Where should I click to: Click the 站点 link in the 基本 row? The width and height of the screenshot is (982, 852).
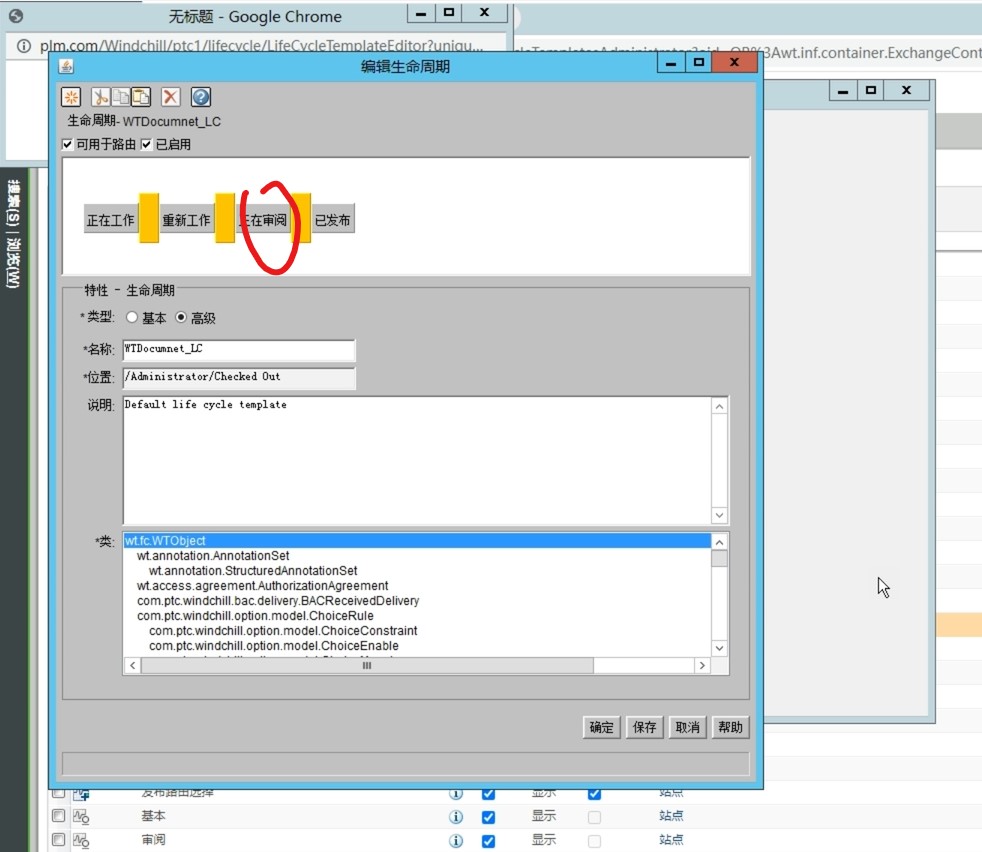point(671,816)
